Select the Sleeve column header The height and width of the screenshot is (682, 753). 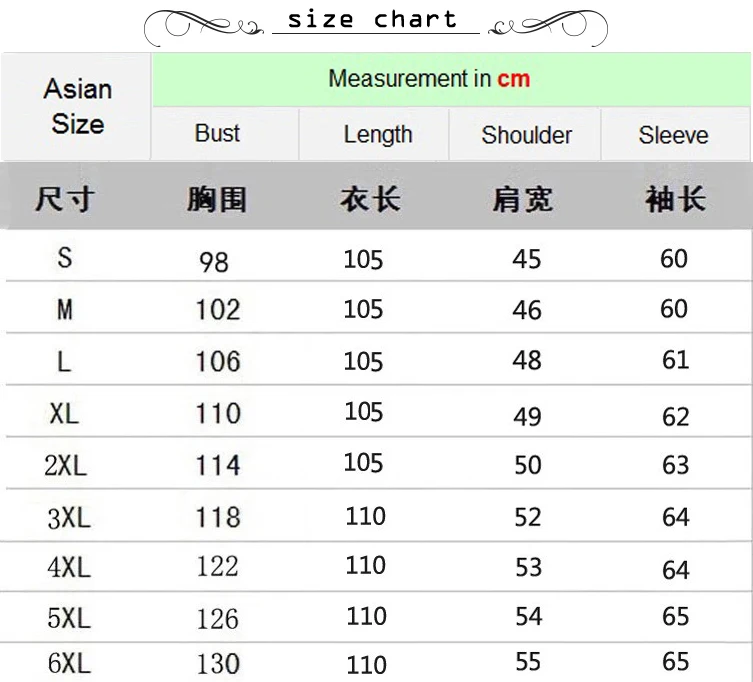click(673, 135)
